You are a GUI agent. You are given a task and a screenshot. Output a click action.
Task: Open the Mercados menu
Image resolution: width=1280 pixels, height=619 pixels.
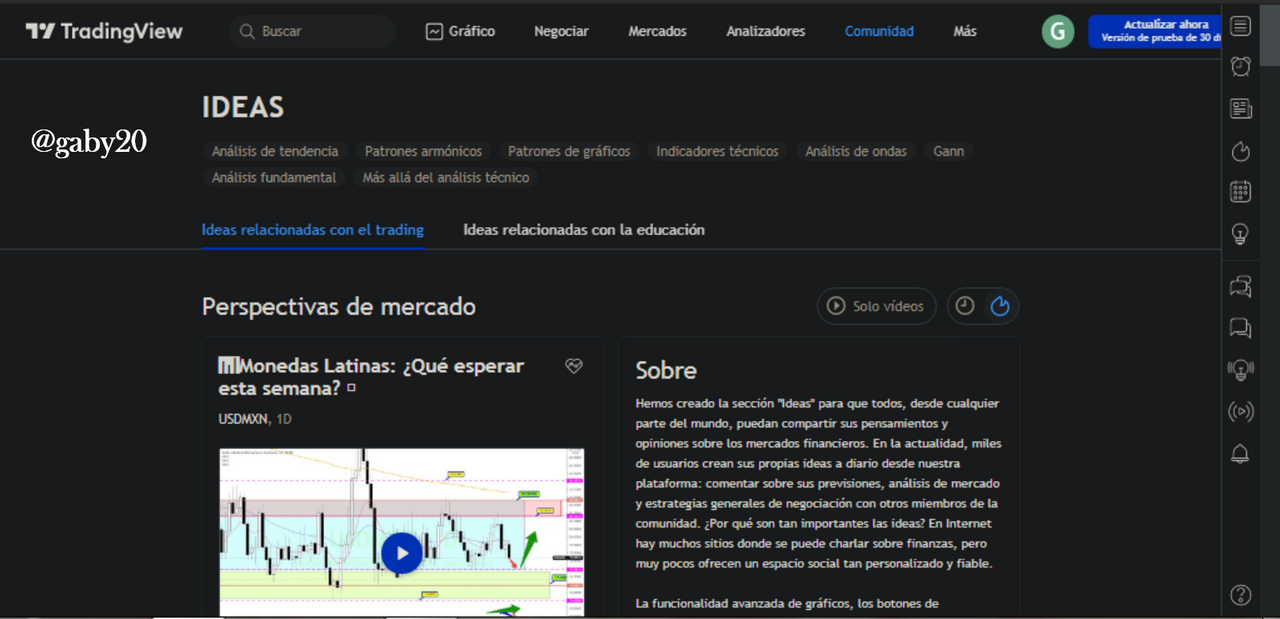(657, 31)
